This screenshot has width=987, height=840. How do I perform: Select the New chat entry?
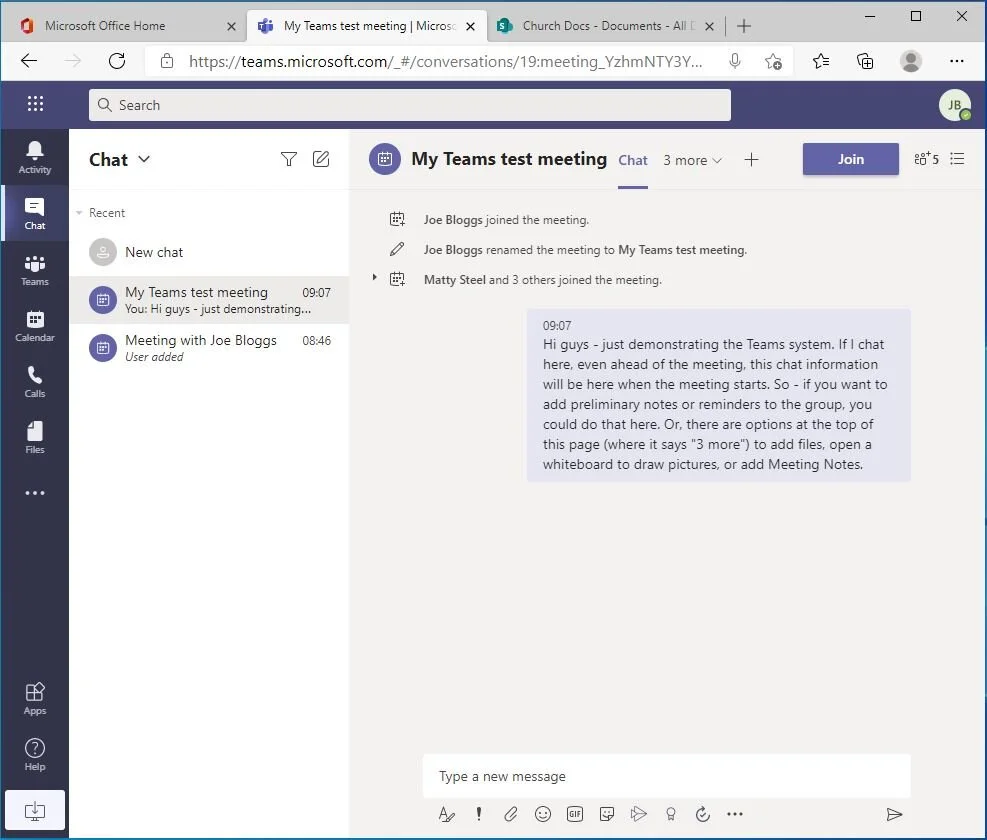coord(209,253)
